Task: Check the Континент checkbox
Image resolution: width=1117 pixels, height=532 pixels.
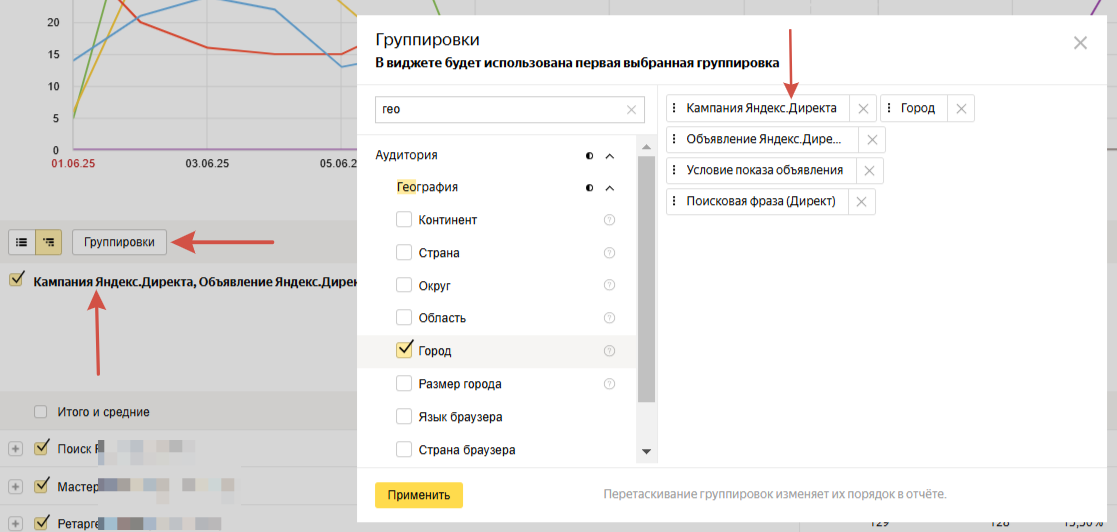Action: (404, 219)
